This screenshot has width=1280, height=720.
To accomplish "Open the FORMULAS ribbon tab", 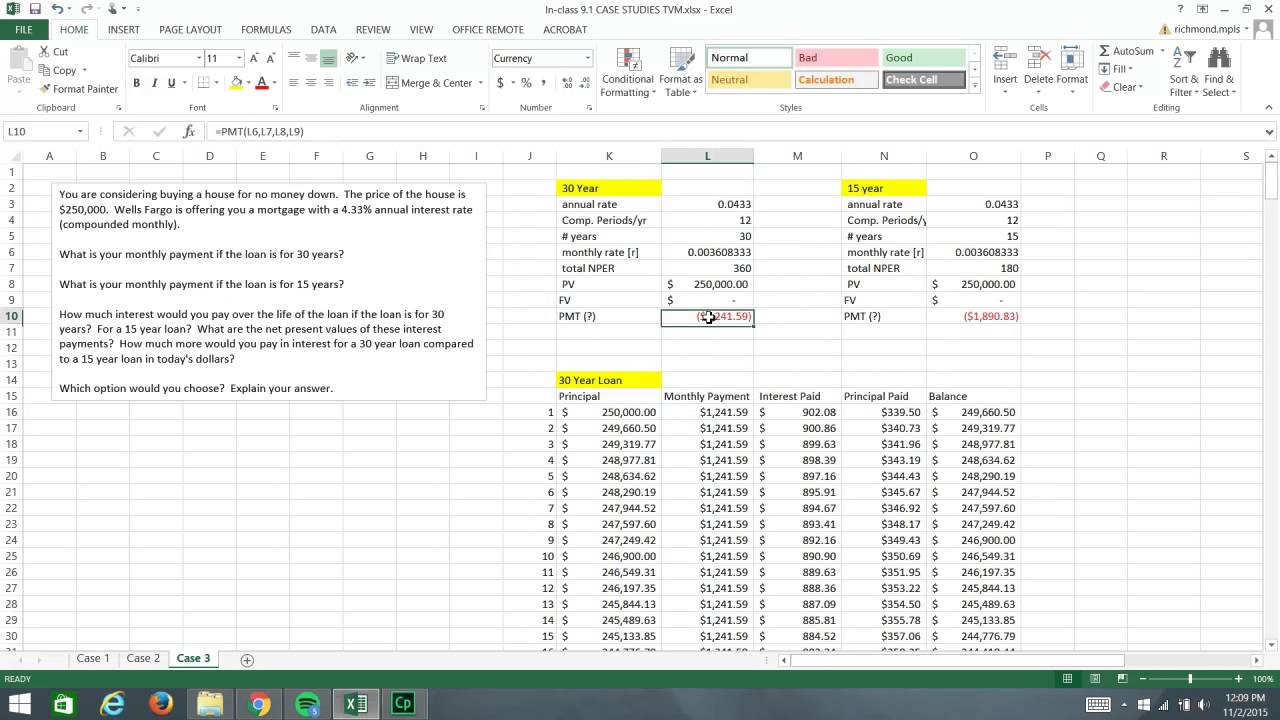I will (266, 30).
